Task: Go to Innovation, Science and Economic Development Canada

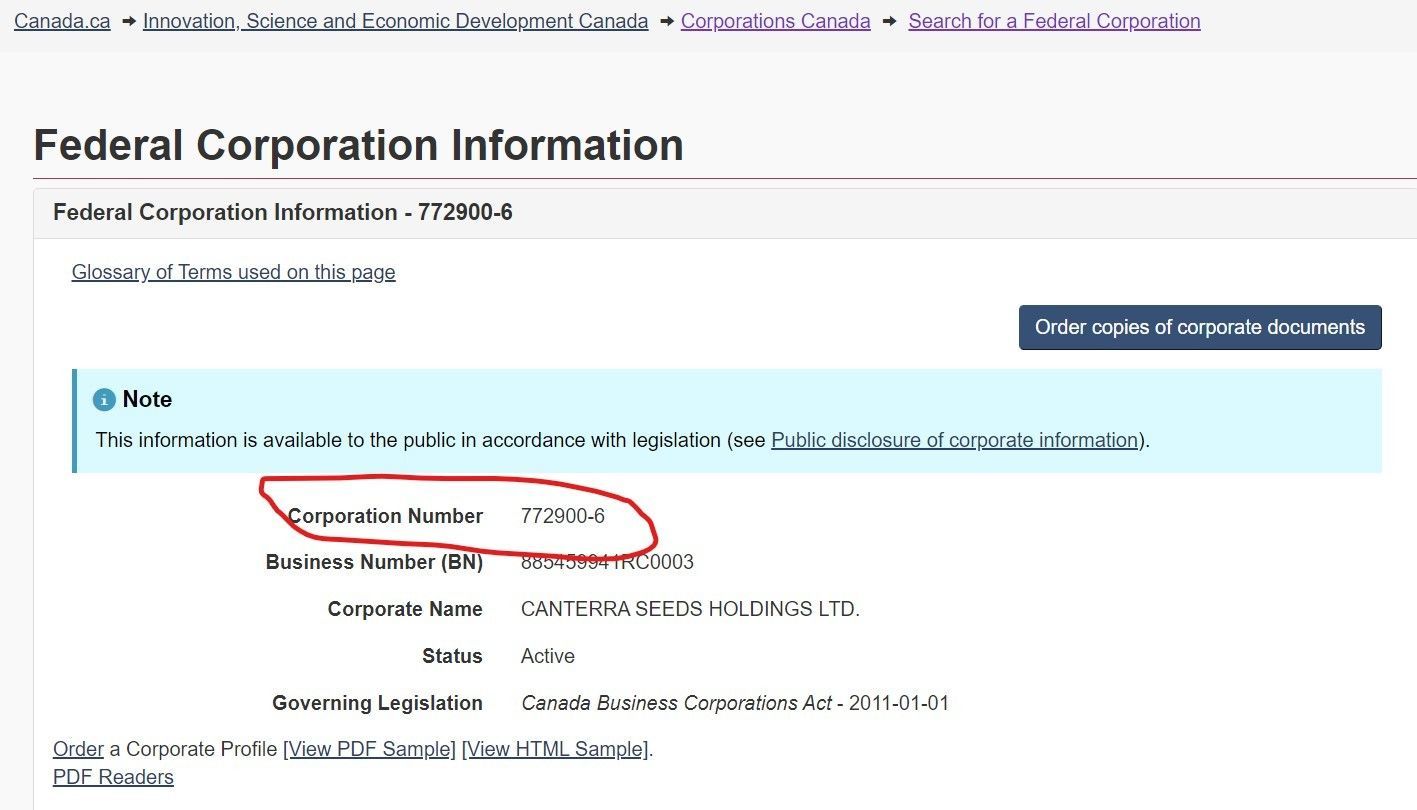Action: [395, 21]
